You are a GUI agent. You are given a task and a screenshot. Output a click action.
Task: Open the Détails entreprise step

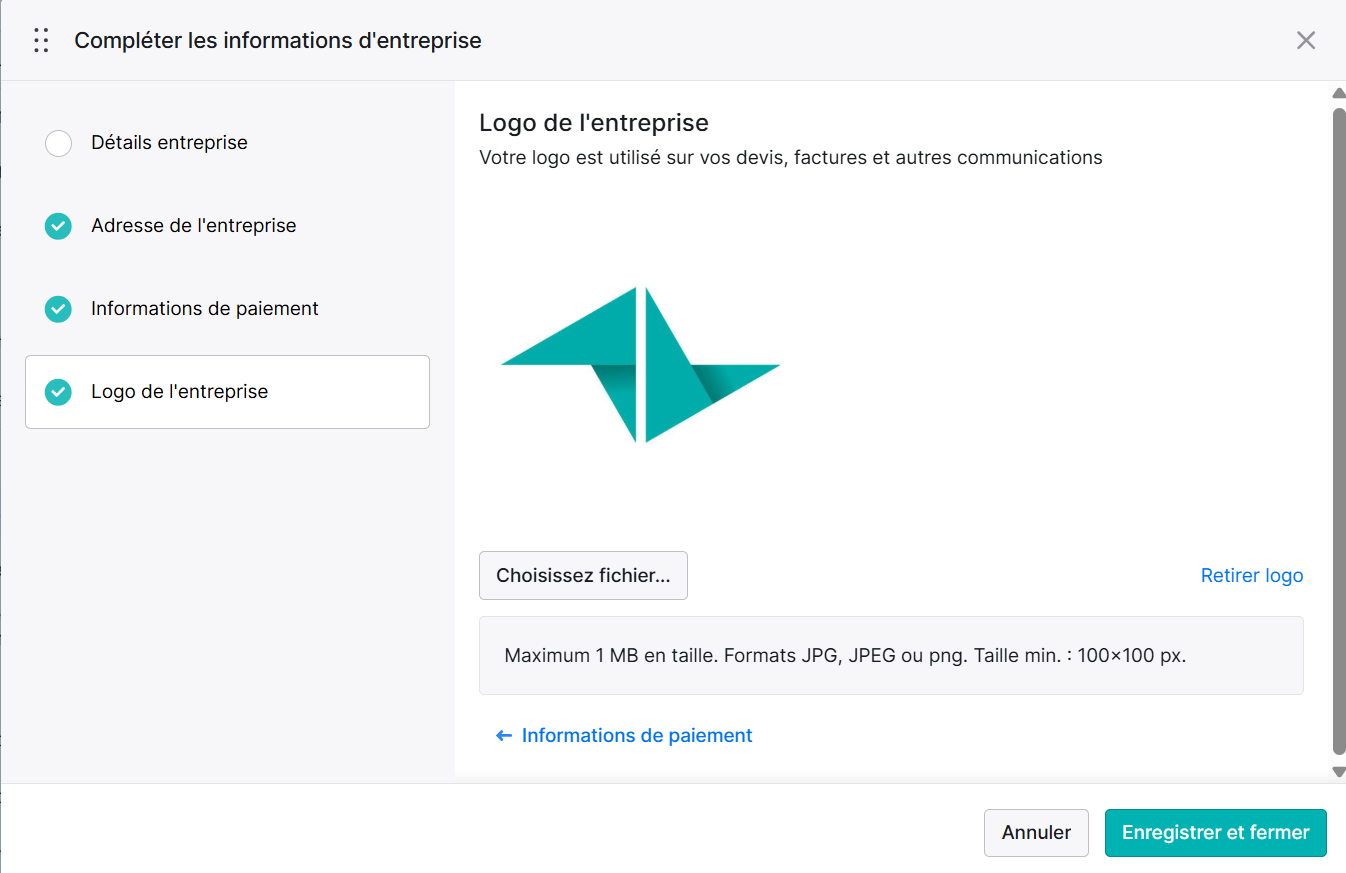coord(227,143)
